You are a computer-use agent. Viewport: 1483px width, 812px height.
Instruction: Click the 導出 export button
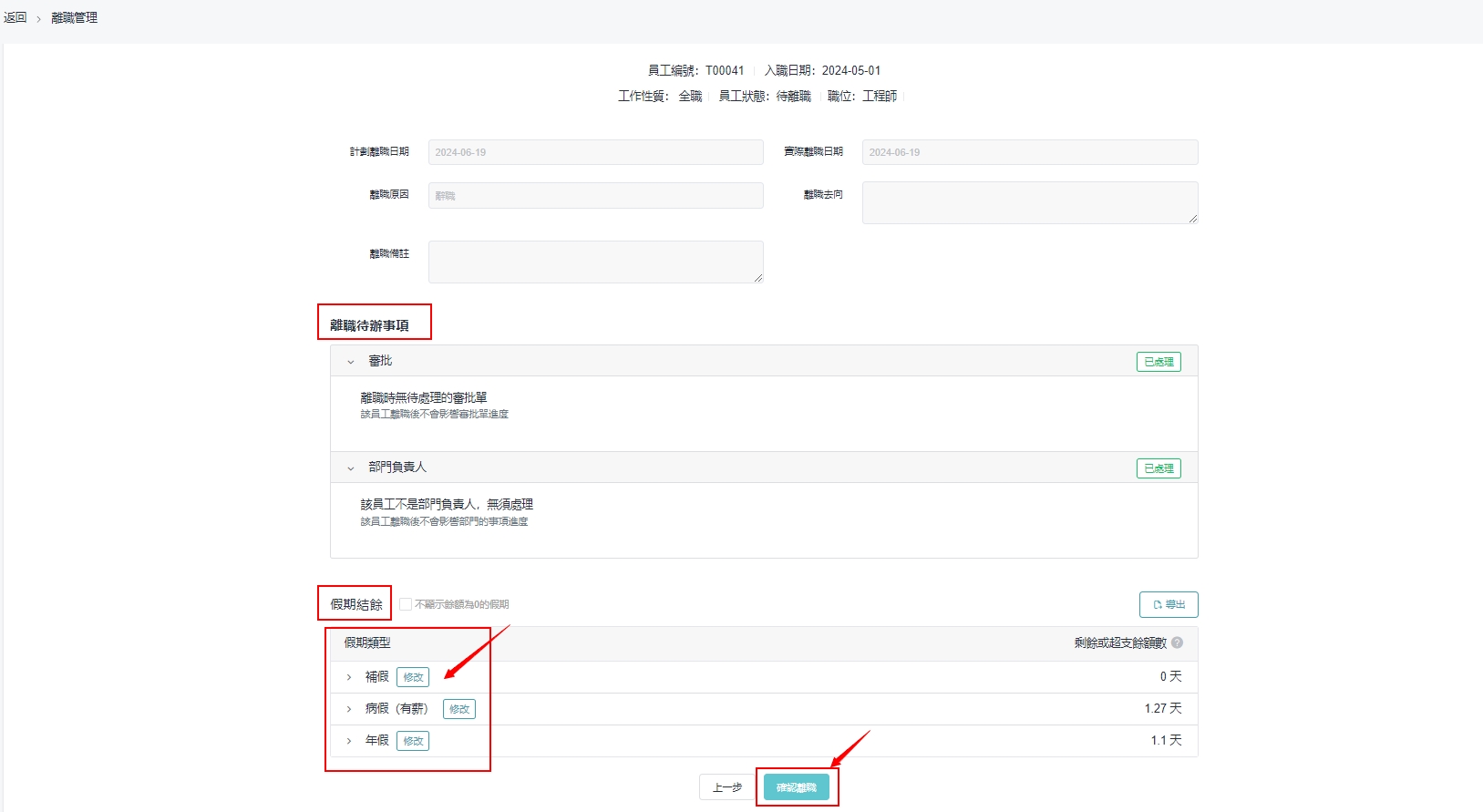point(1168,604)
